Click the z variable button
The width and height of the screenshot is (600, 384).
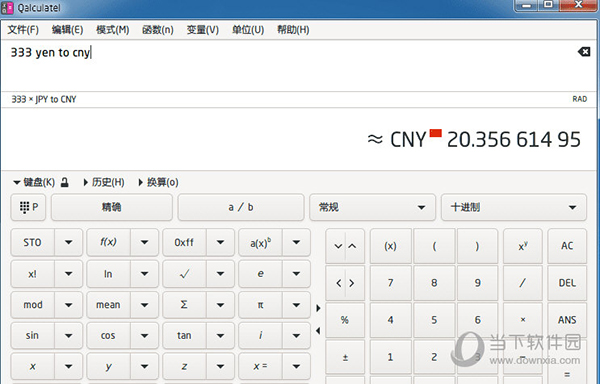[184, 366]
